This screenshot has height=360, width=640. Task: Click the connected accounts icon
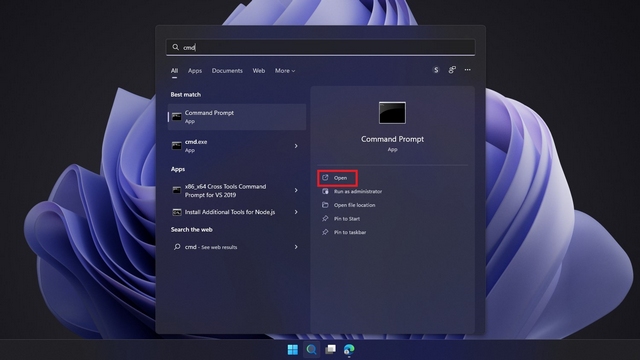452,70
